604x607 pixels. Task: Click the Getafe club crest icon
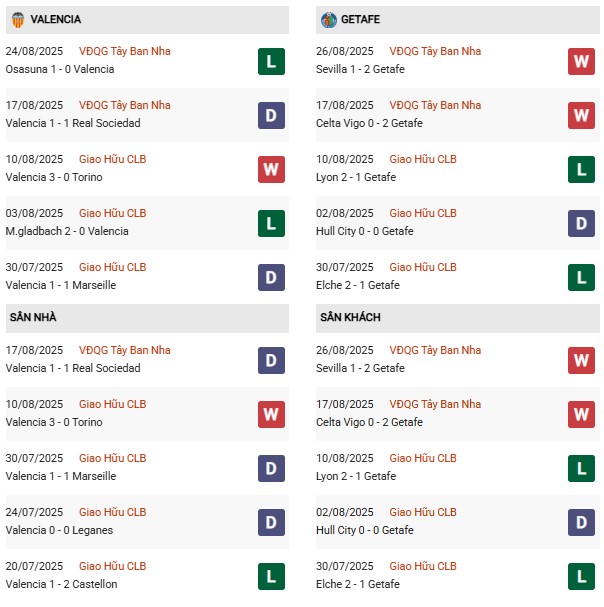click(328, 20)
